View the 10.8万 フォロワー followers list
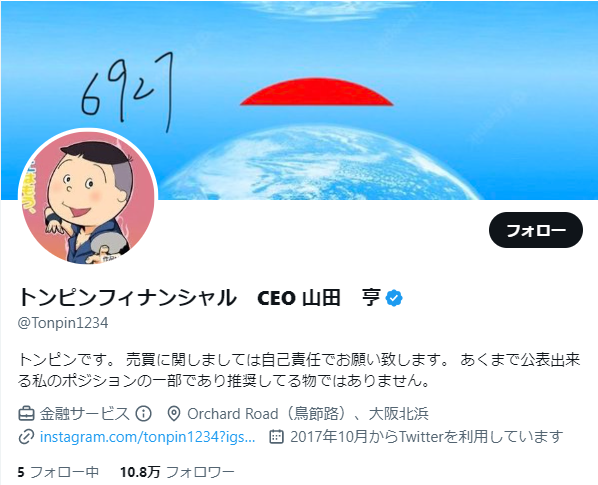Image resolution: width=598 pixels, height=485 pixels. point(177,472)
